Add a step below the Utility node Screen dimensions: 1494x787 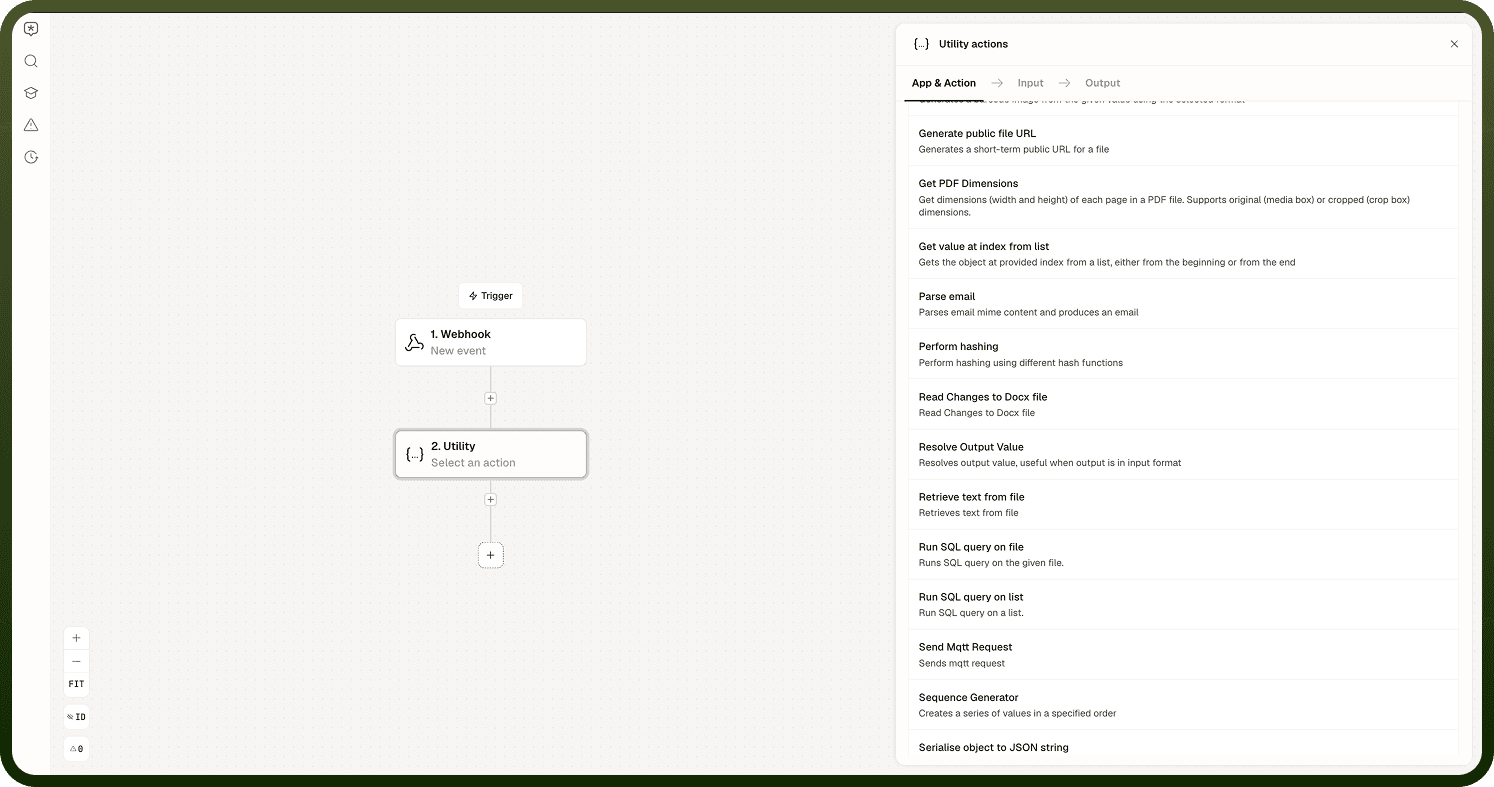[490, 499]
